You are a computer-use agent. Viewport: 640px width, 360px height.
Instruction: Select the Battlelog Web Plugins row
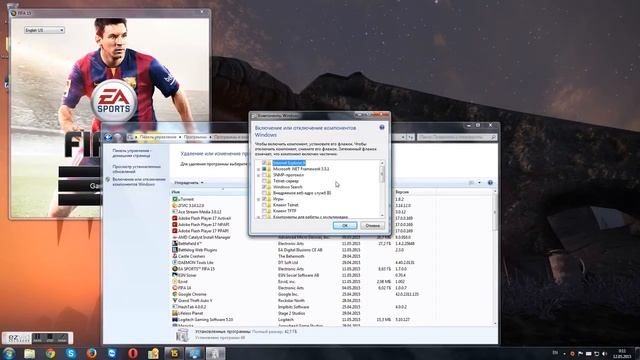[x=333, y=250]
